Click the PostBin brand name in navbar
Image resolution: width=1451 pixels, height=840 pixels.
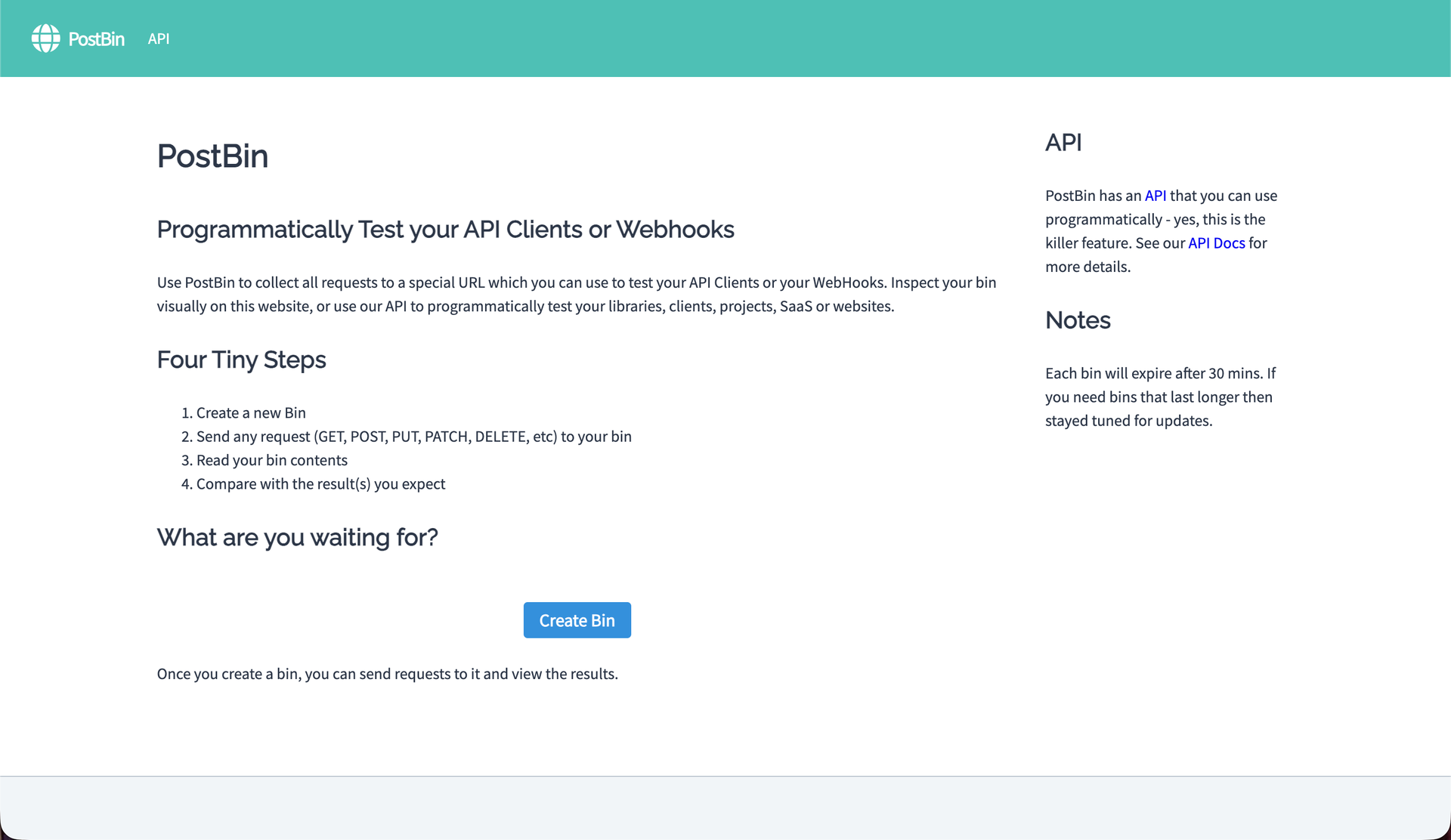96,39
